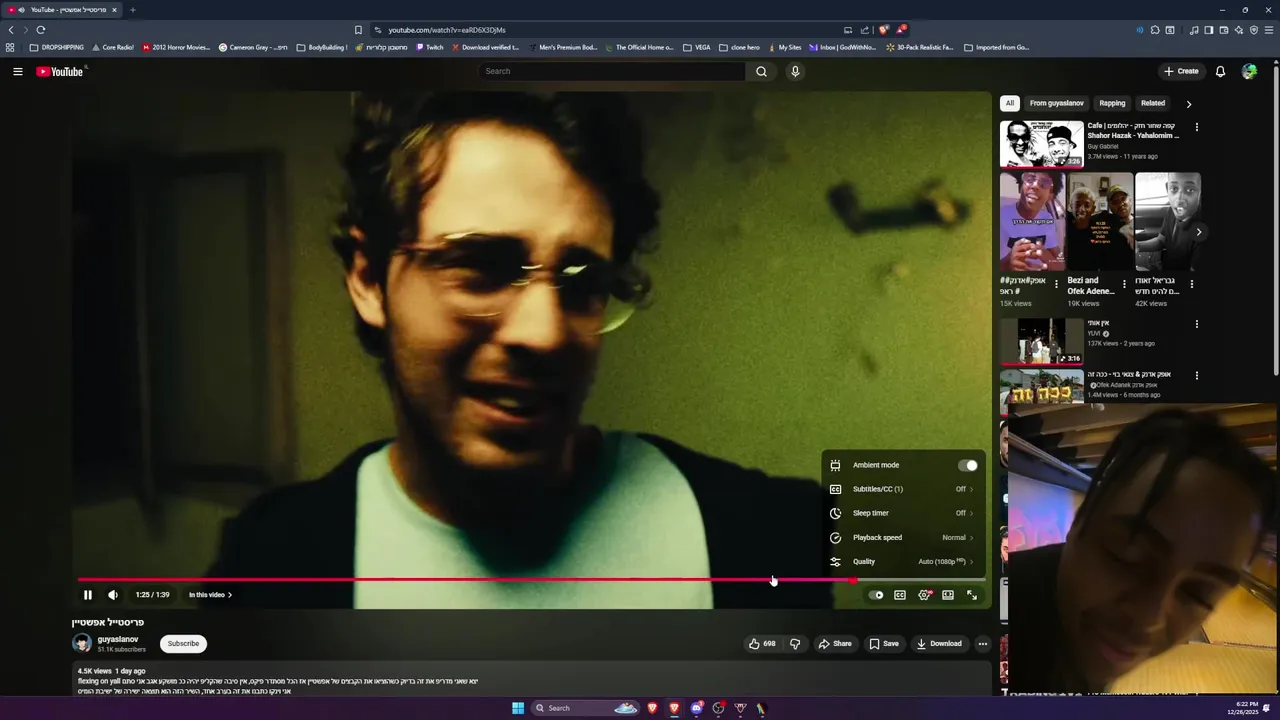Share the video

[x=835, y=644]
